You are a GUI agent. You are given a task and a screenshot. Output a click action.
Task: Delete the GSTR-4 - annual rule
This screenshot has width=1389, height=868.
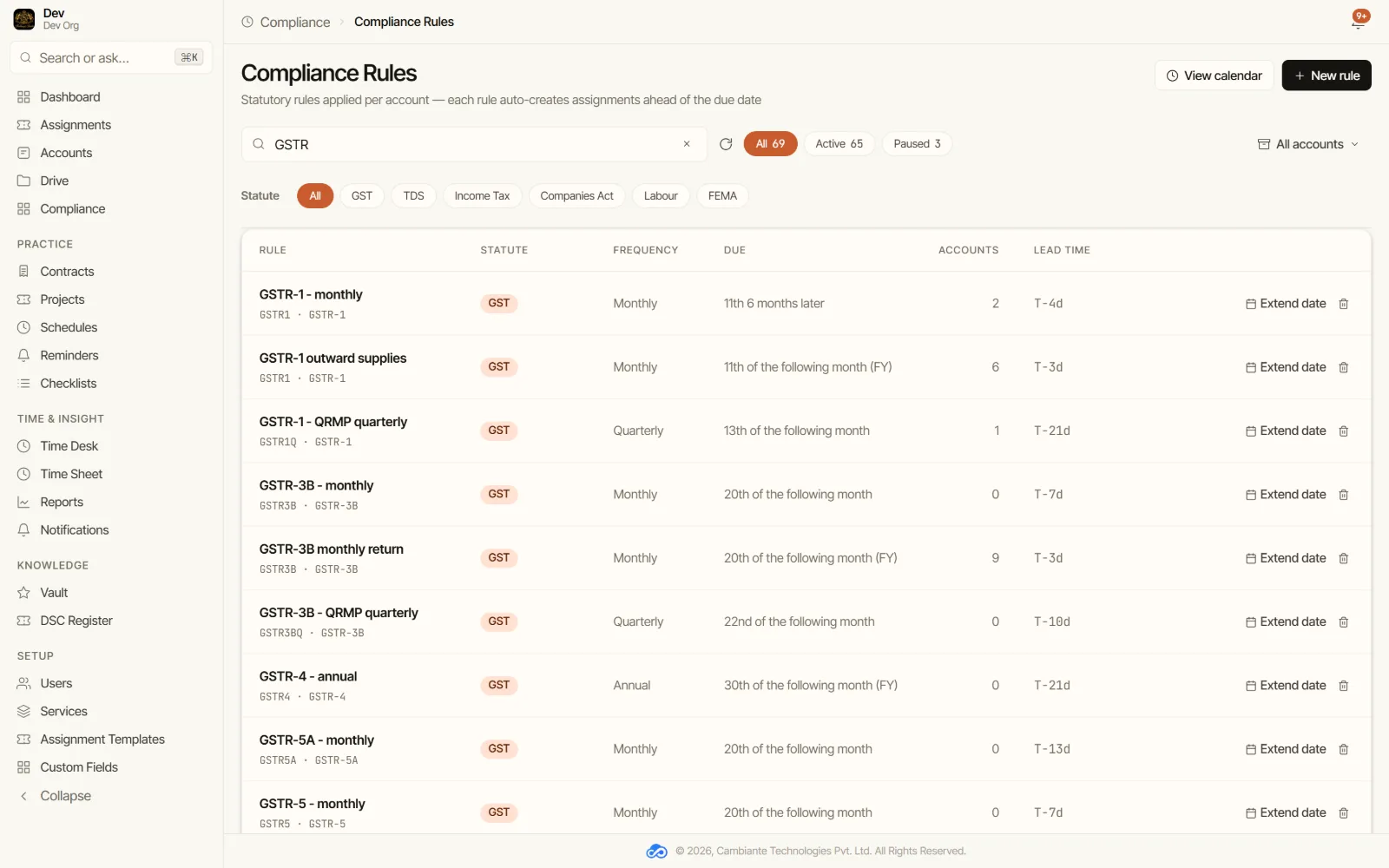(x=1344, y=686)
